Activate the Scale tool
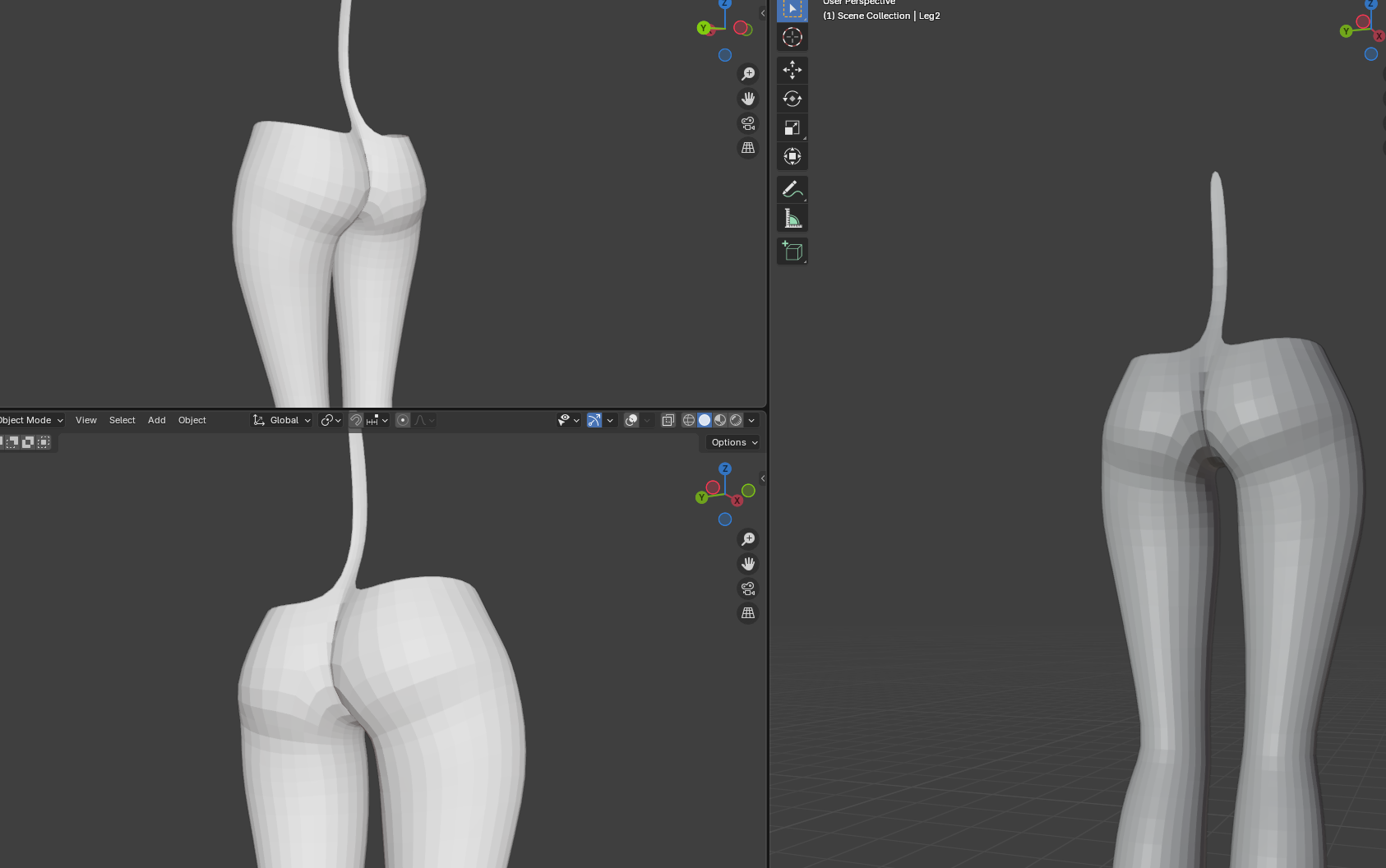1386x868 pixels. [x=792, y=127]
